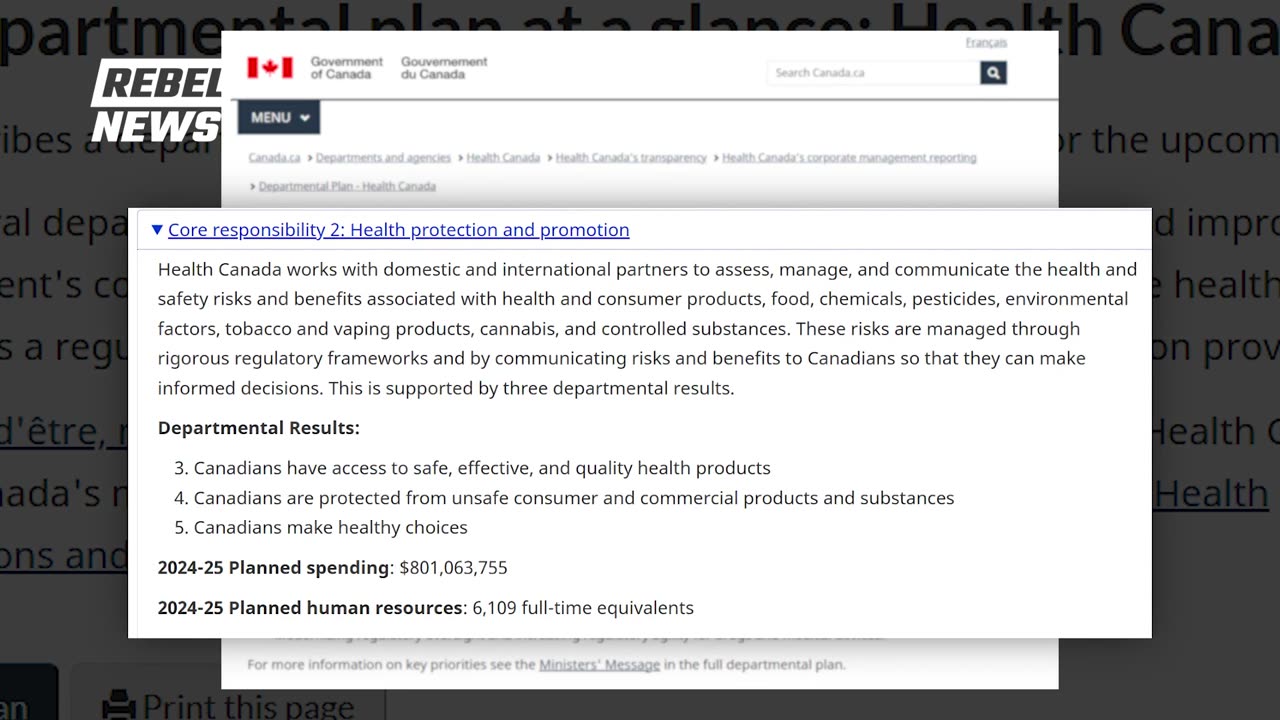The image size is (1280, 720).
Task: Open the Canada.ca breadcrumb link
Action: tap(274, 158)
